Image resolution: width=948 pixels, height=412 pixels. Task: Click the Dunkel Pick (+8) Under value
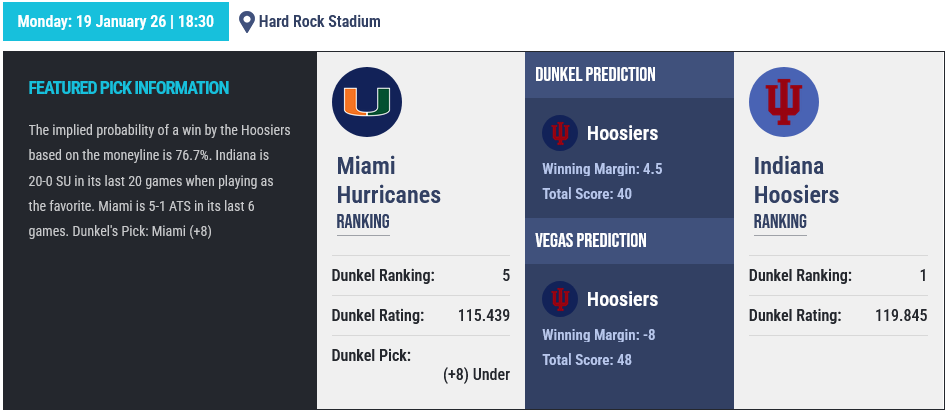click(x=476, y=374)
